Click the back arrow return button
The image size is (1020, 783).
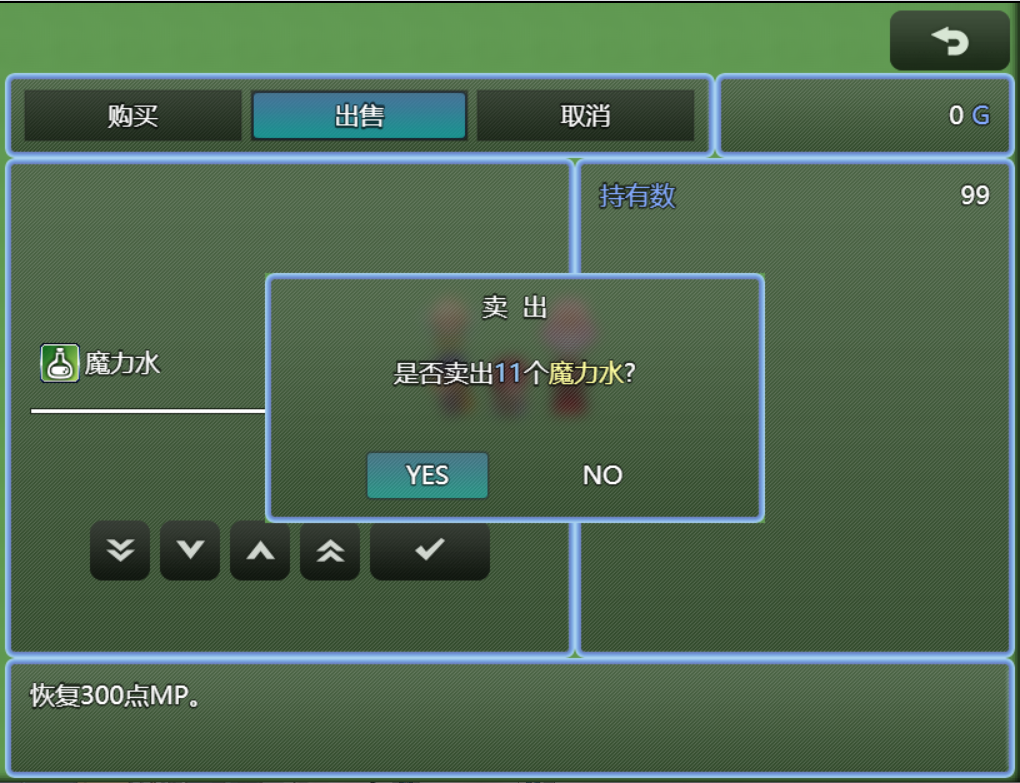949,40
